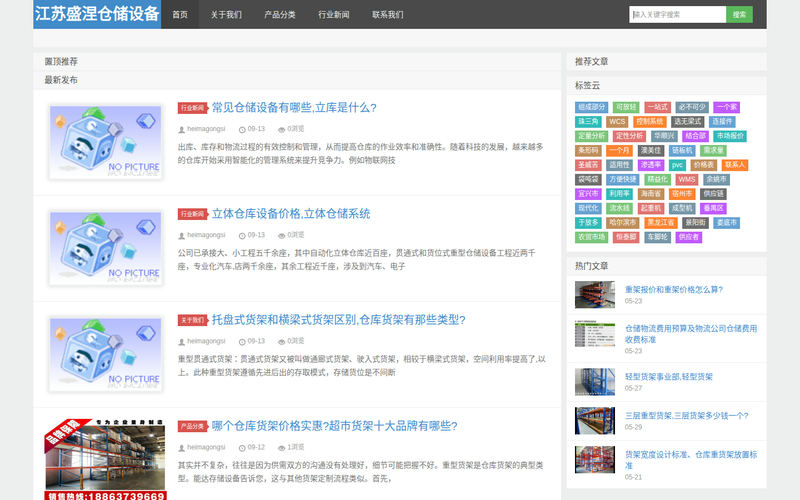Open the No Picture thumbnail of 立体仓库设备价格 post

click(106, 247)
